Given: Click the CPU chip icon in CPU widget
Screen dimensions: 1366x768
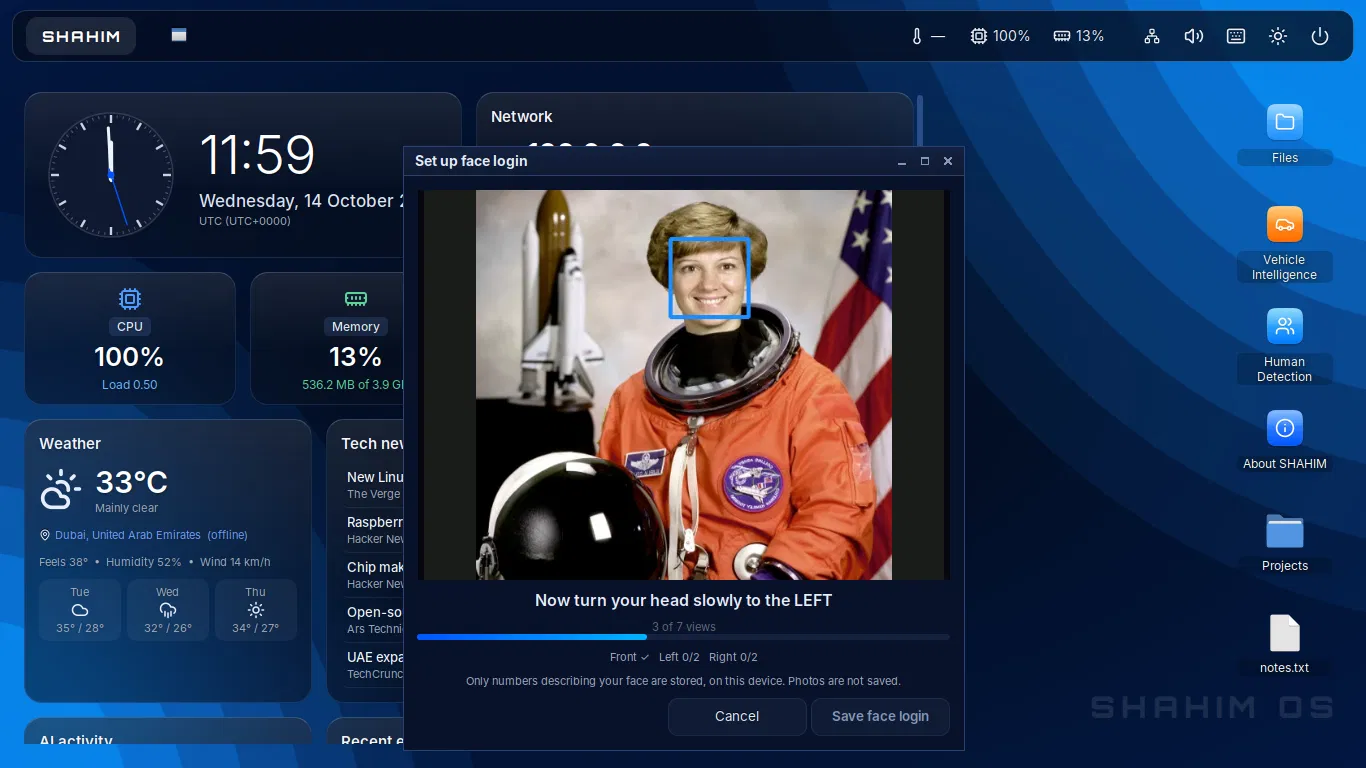Looking at the screenshot, I should pyautogui.click(x=130, y=298).
